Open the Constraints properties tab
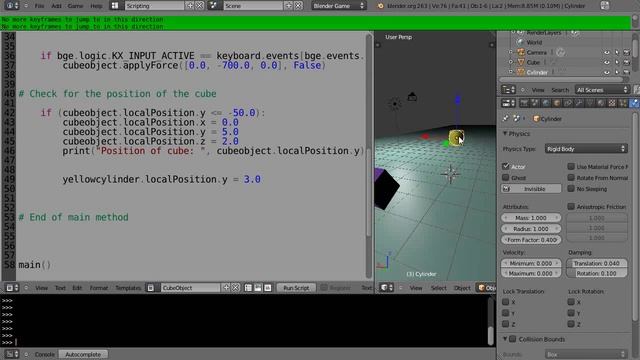Image resolution: width=640 pixels, height=360 pixels. click(568, 103)
